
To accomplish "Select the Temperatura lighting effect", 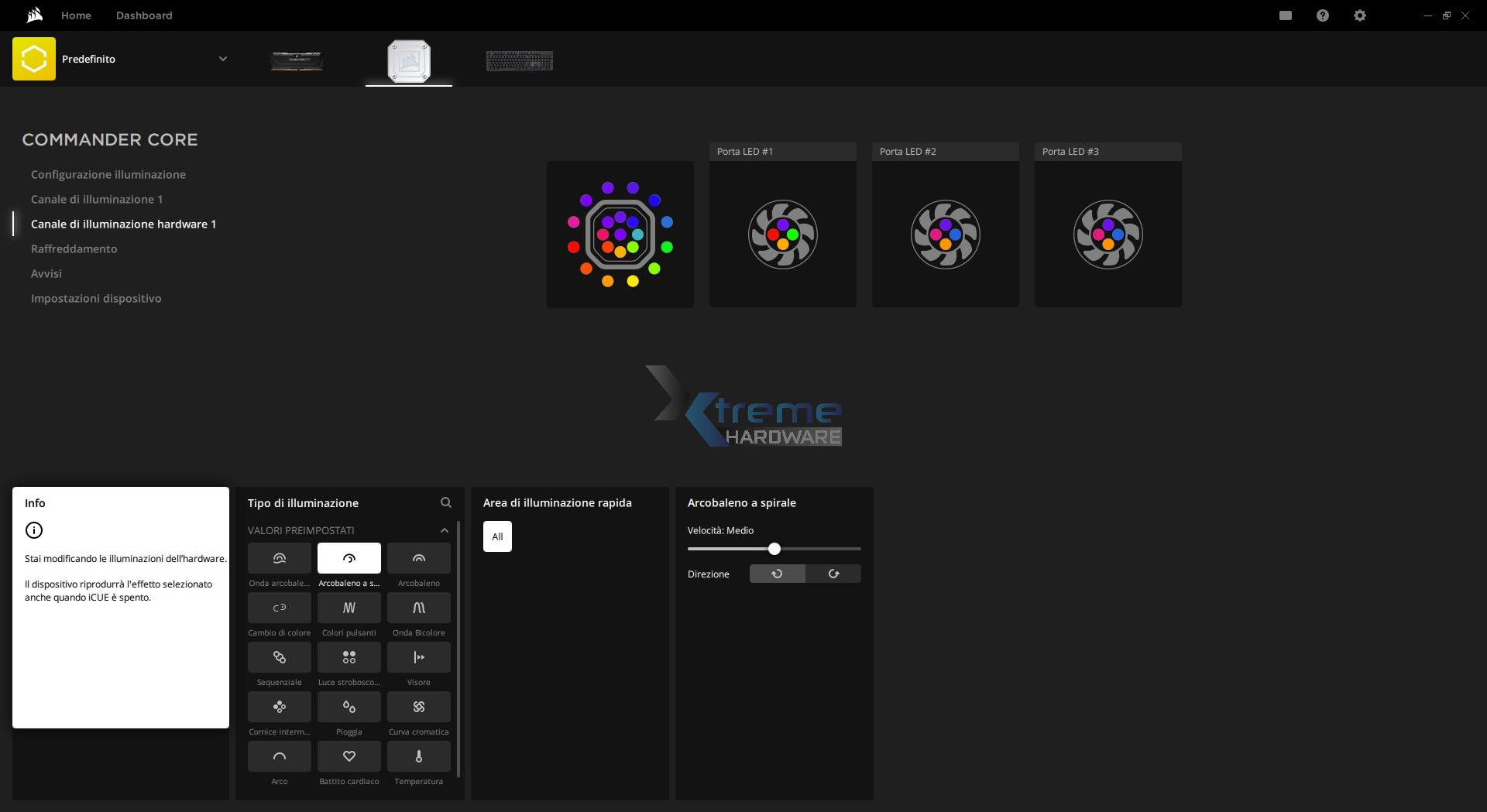I will point(418,756).
